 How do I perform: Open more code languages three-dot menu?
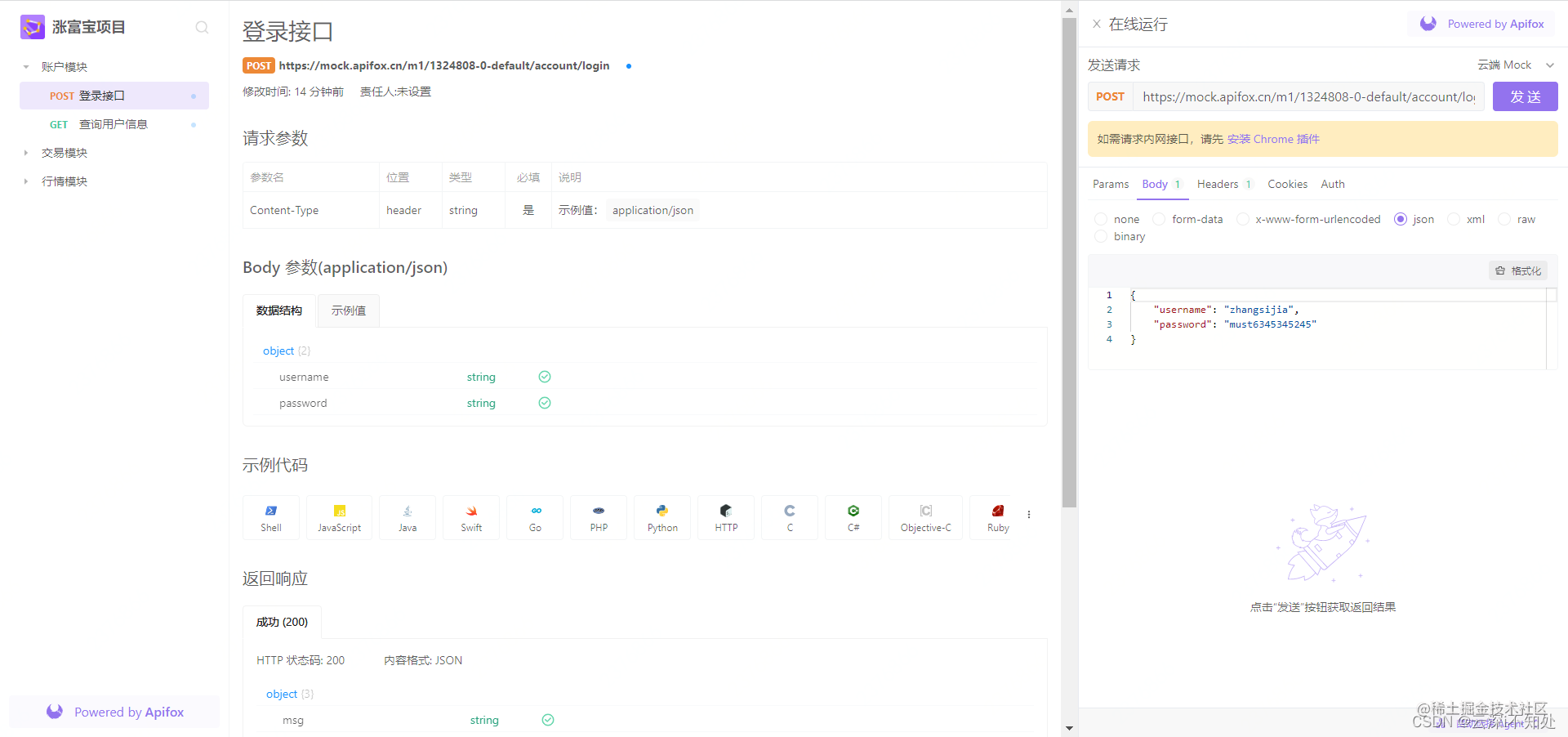(x=1029, y=515)
